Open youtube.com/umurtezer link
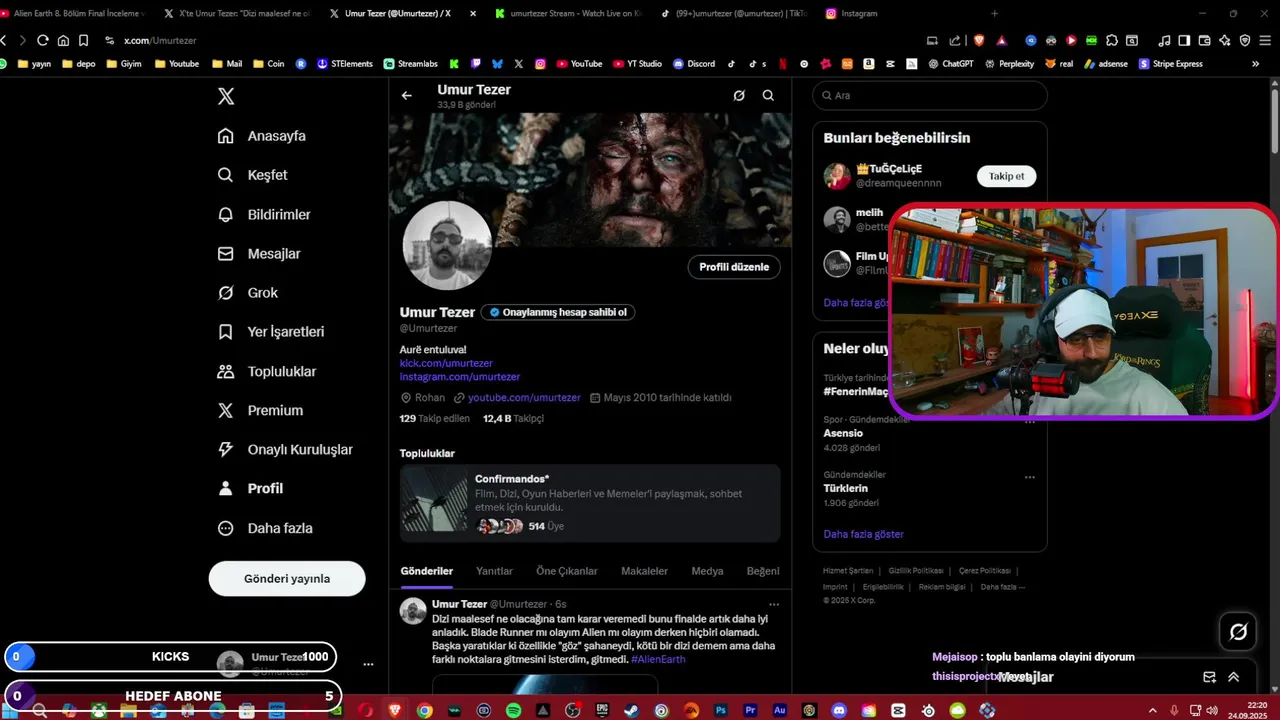 [524, 398]
